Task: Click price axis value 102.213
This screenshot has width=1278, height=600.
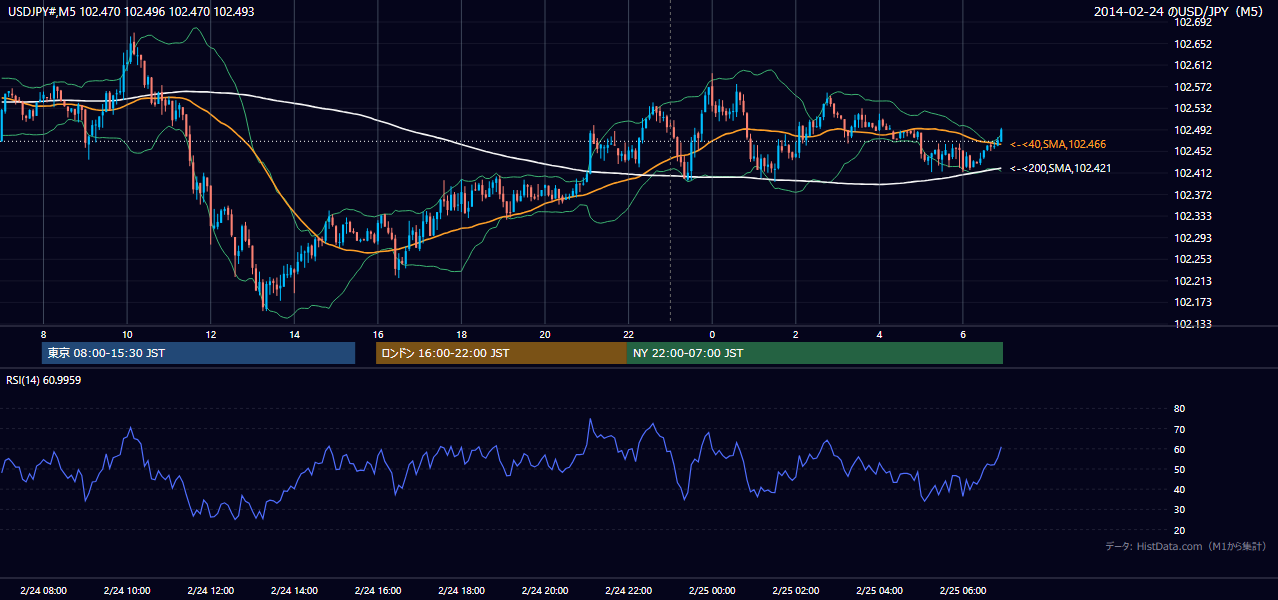Action: pyautogui.click(x=1192, y=281)
